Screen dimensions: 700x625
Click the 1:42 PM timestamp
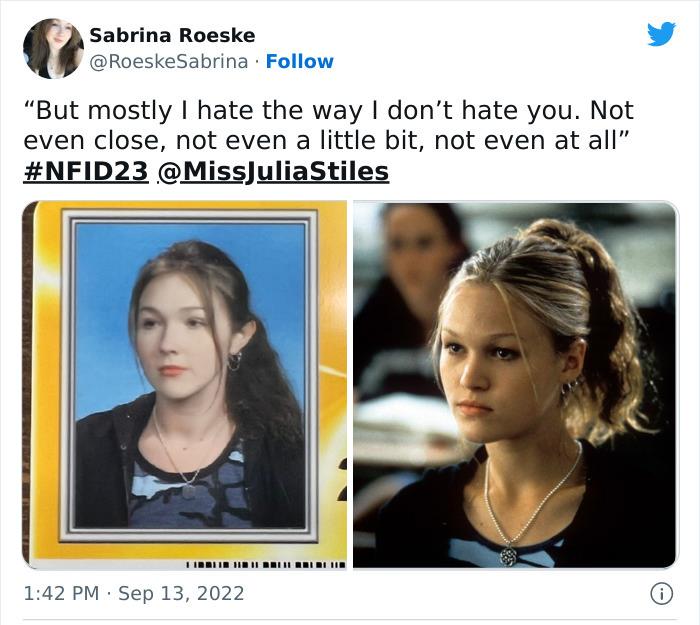61,593
